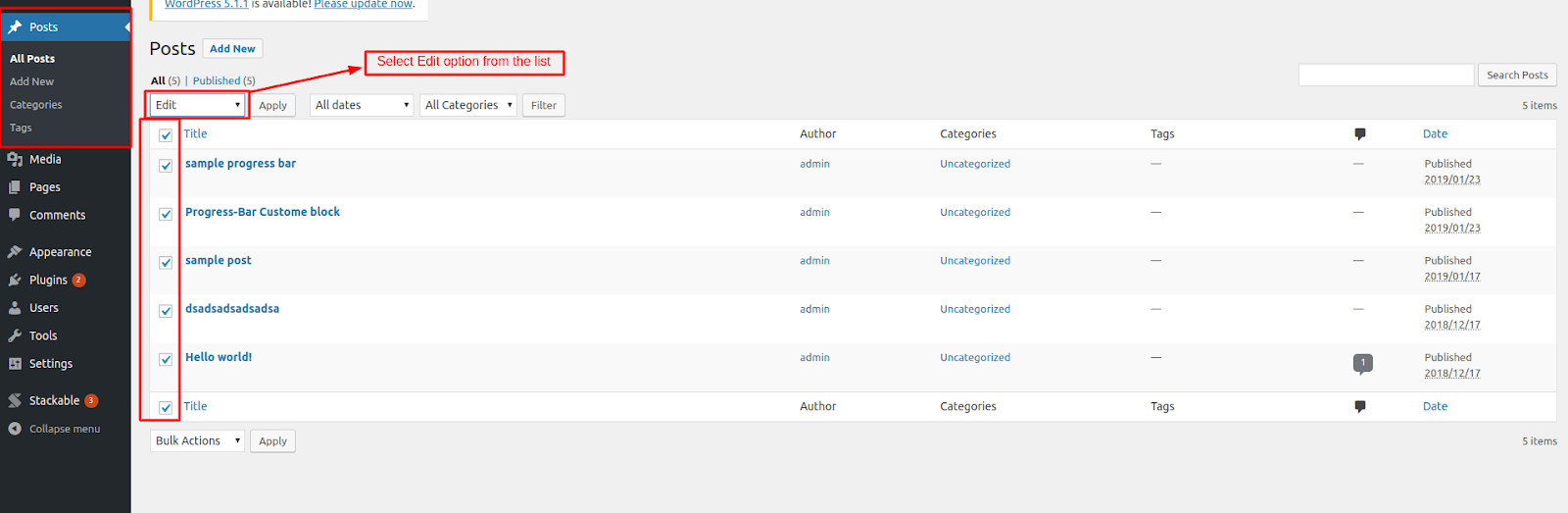Open the Hello world! post title
Screen dimensions: 1568x513
219,357
